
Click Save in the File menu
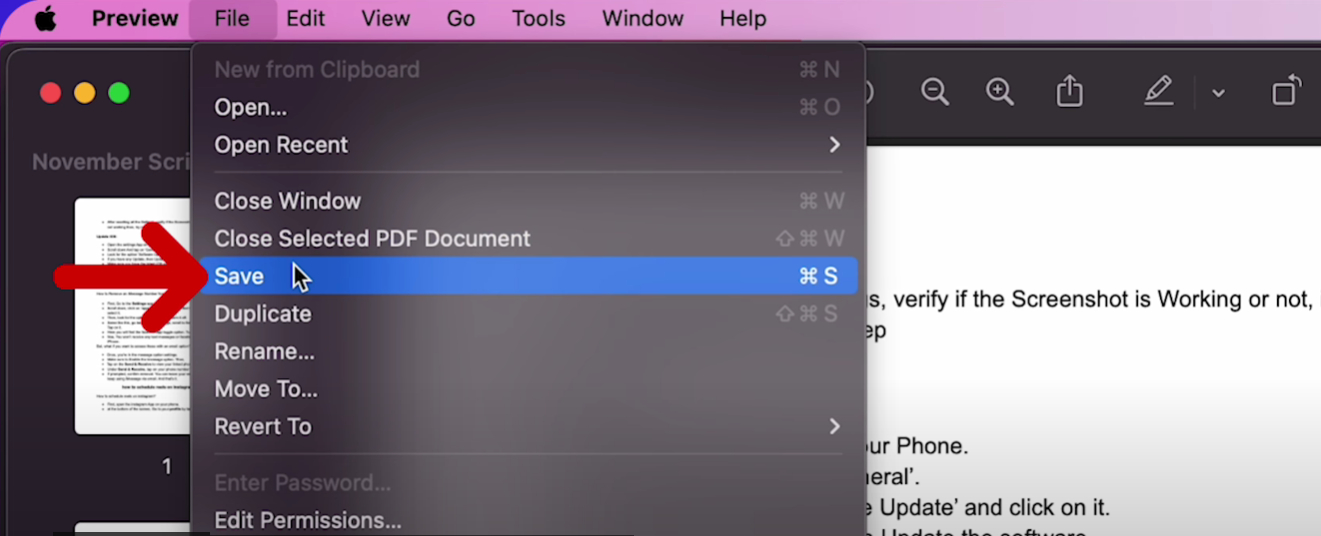(527, 276)
